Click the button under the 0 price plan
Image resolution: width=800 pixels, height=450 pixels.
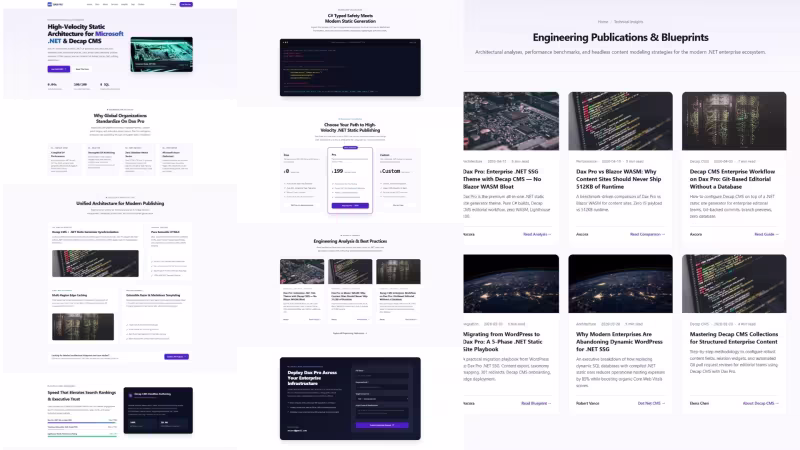[302, 205]
